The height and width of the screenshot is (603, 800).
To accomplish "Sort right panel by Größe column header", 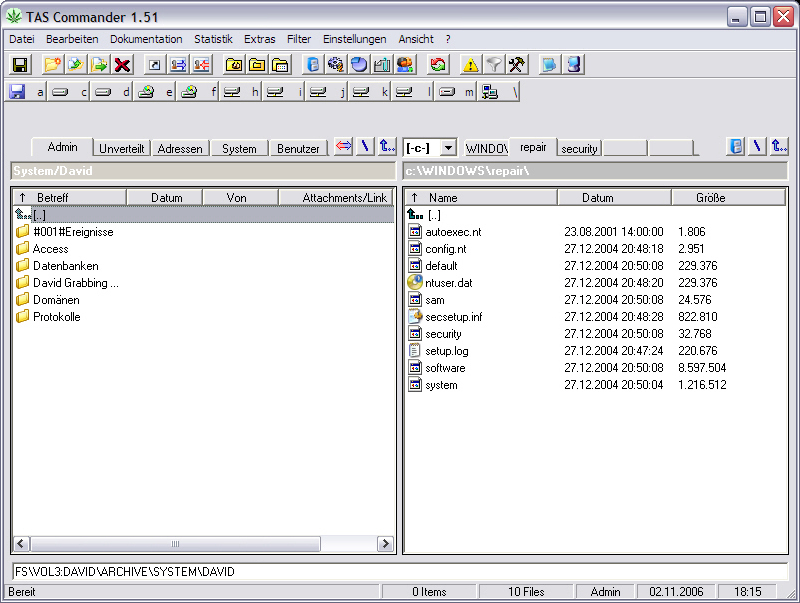I will (x=728, y=197).
